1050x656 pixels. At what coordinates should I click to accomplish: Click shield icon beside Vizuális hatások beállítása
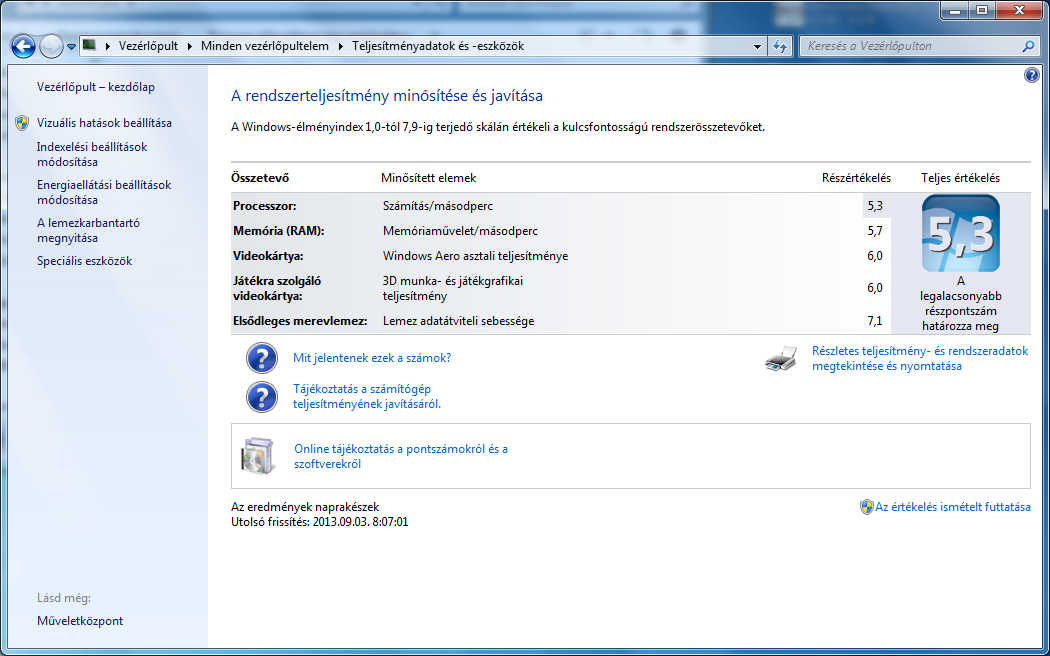[x=22, y=122]
